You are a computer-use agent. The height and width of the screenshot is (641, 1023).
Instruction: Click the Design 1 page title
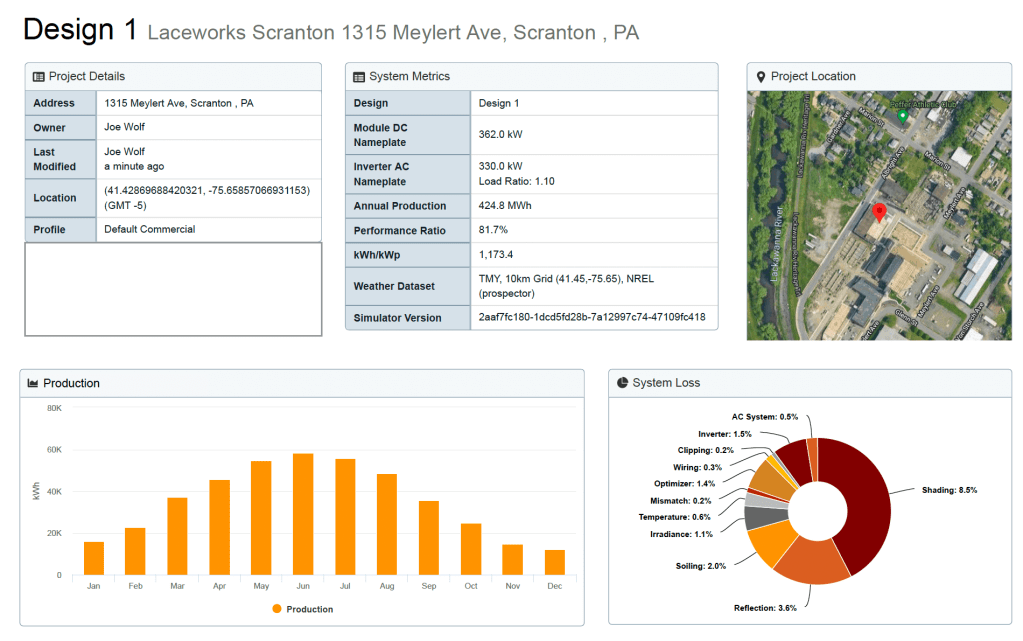click(80, 30)
